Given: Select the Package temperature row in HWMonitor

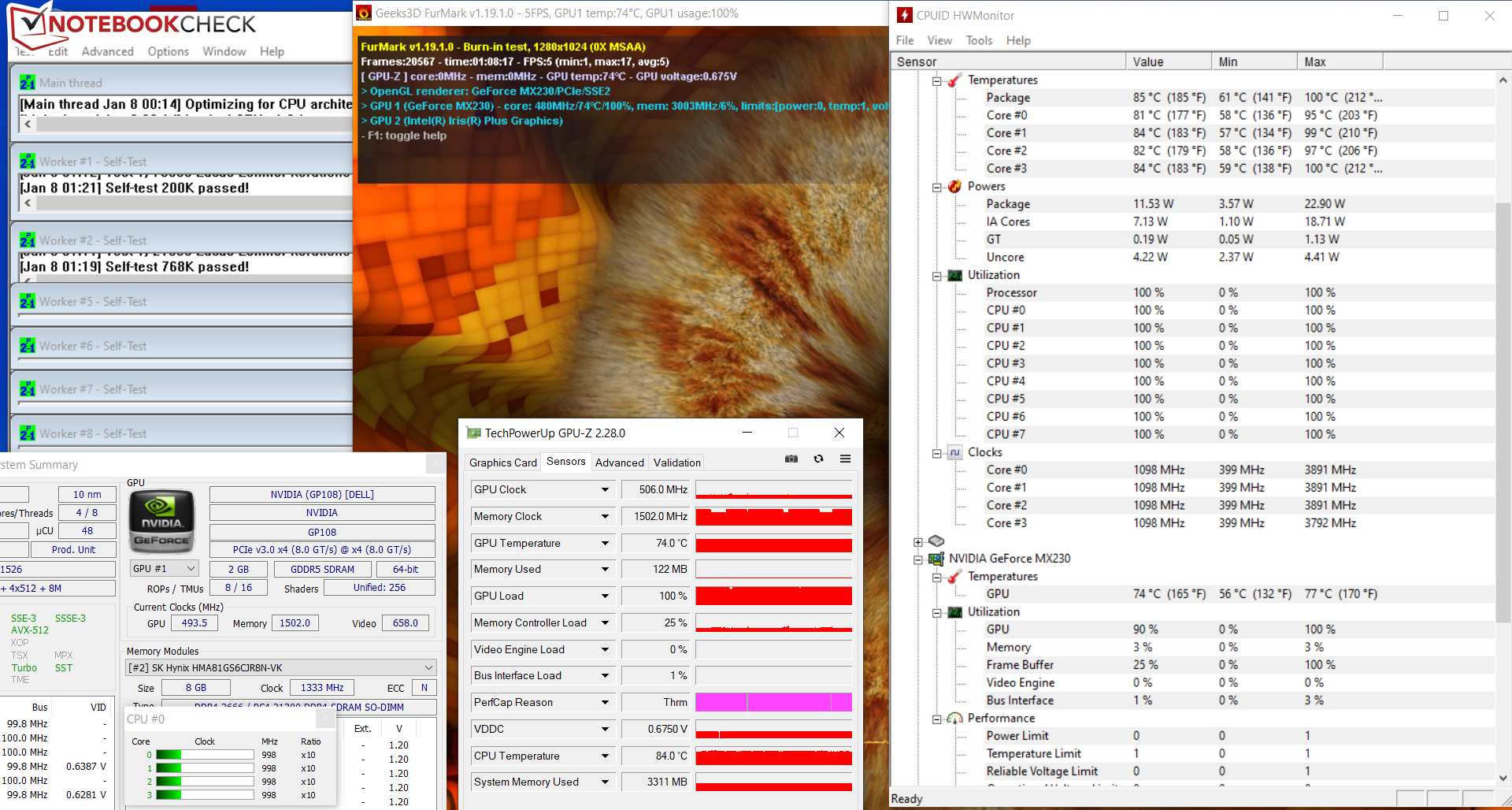Looking at the screenshot, I should 1193,98.
